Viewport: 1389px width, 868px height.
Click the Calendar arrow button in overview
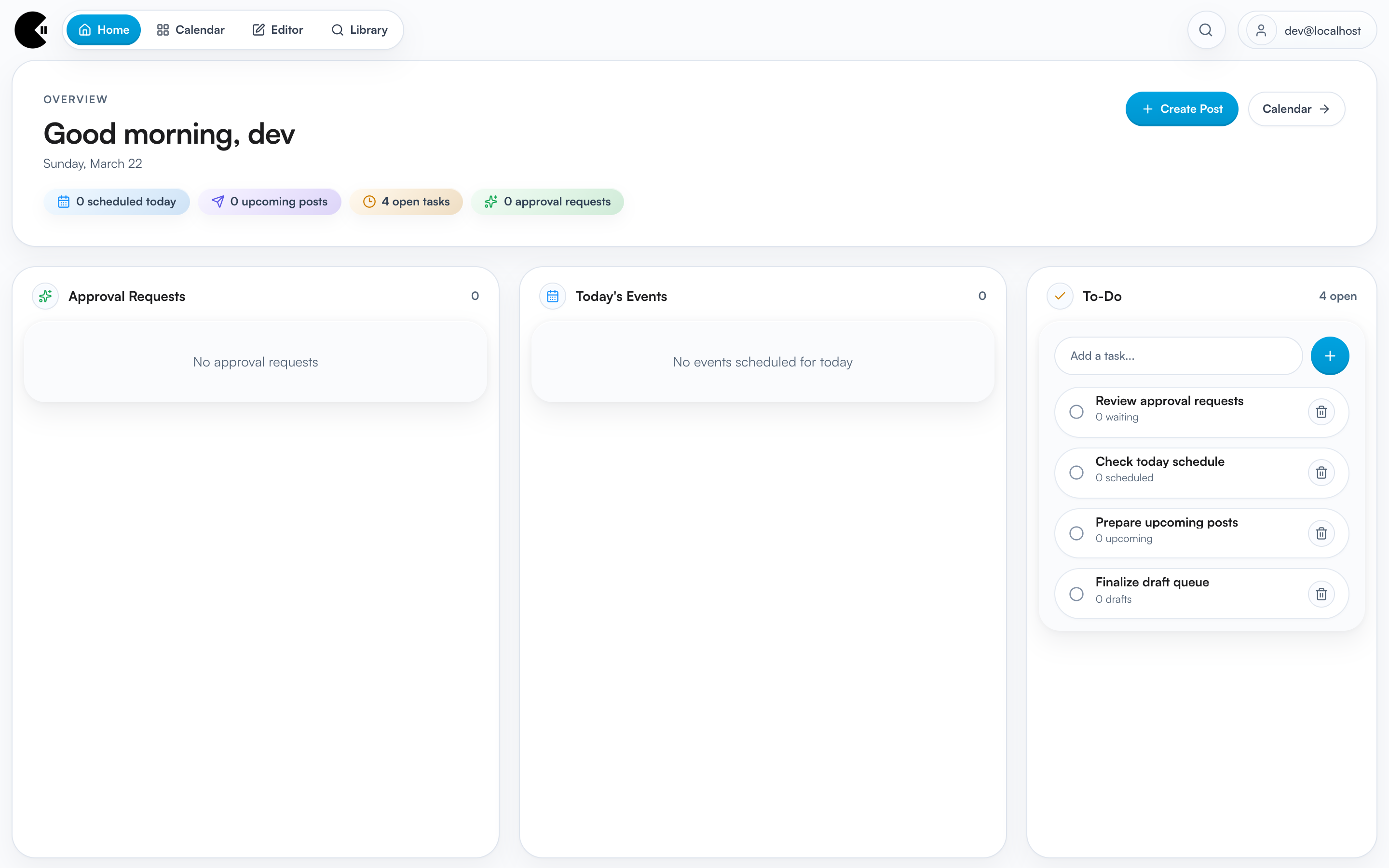[1295, 109]
